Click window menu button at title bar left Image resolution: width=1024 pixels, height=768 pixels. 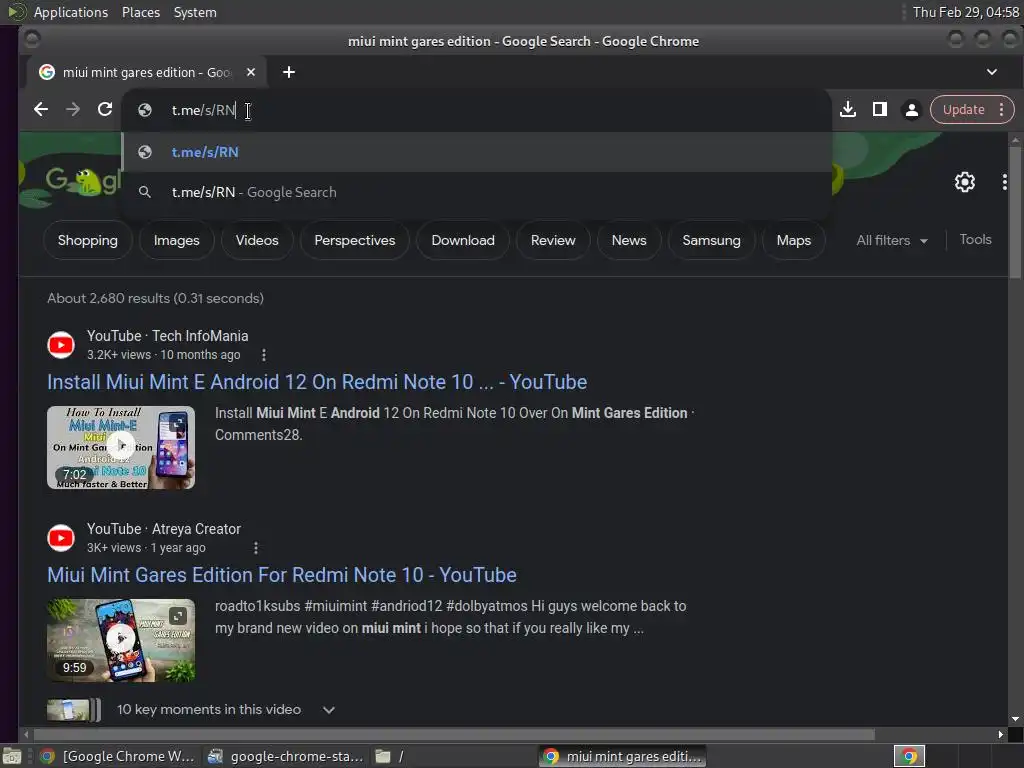pos(32,40)
